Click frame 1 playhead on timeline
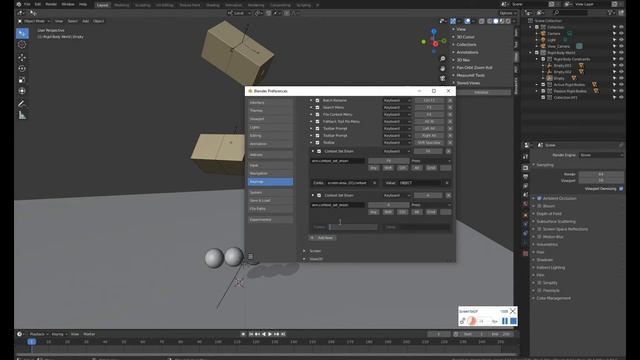The height and width of the screenshot is (360, 640). pyautogui.click(x=31, y=342)
